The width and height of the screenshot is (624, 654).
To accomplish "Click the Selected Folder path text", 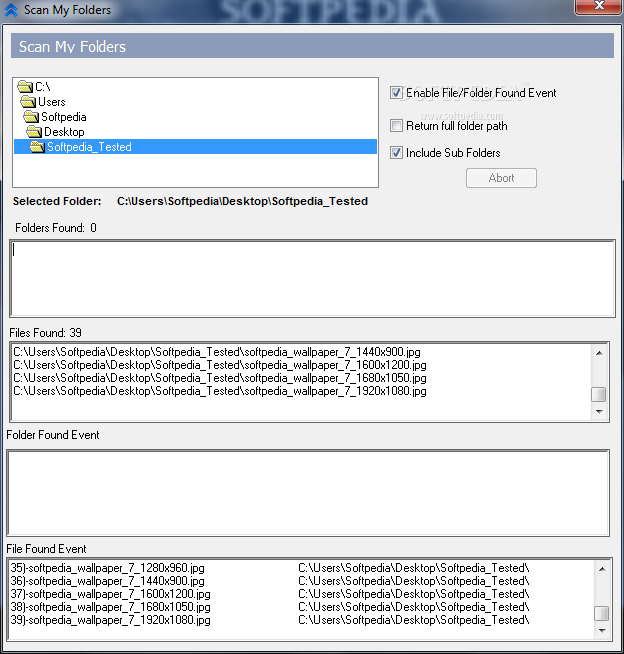I will coord(242,201).
